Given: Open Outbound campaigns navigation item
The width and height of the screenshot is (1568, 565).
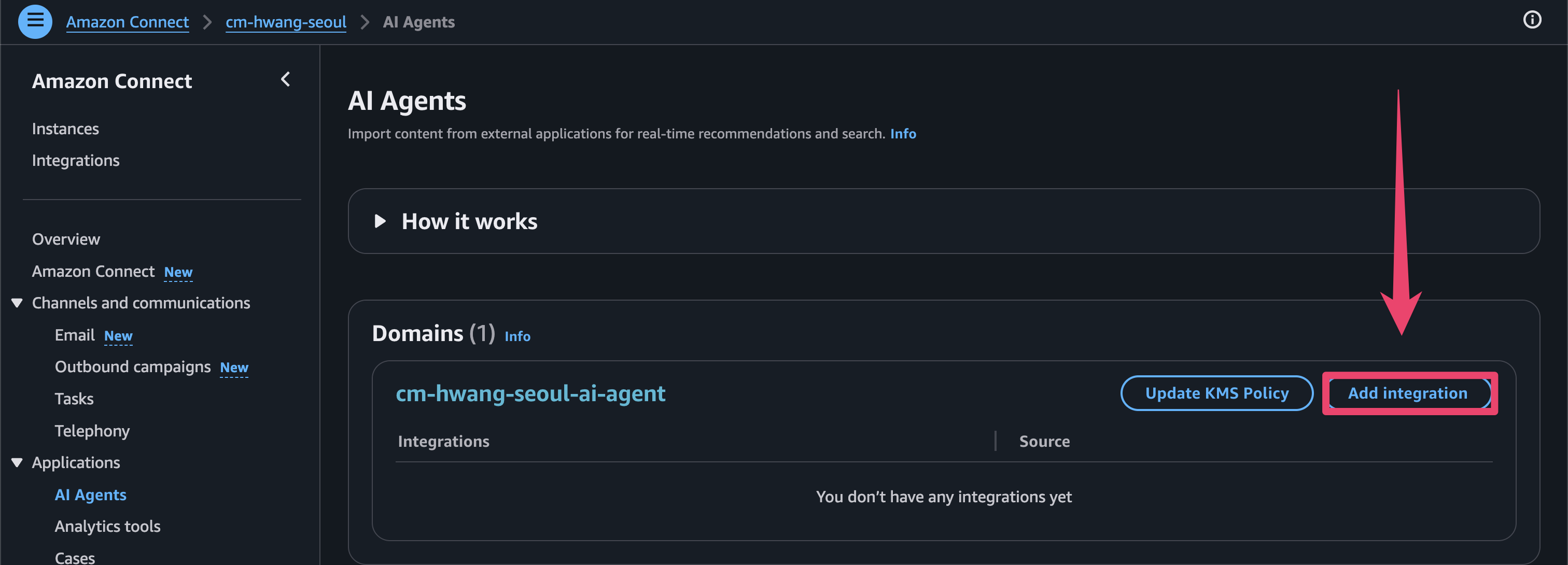Looking at the screenshot, I should (x=132, y=367).
